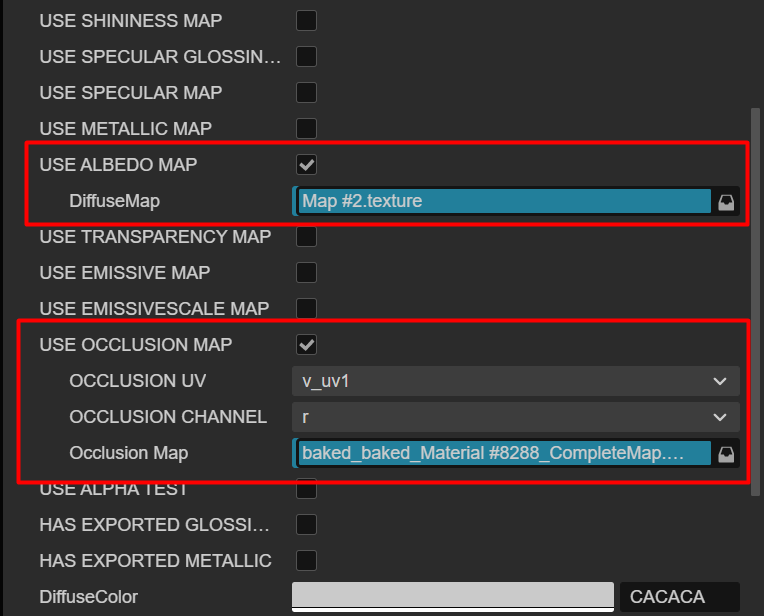This screenshot has width=764, height=616.
Task: Open OCCLUSION CHANNEL dropdown showing r
Action: 516,417
